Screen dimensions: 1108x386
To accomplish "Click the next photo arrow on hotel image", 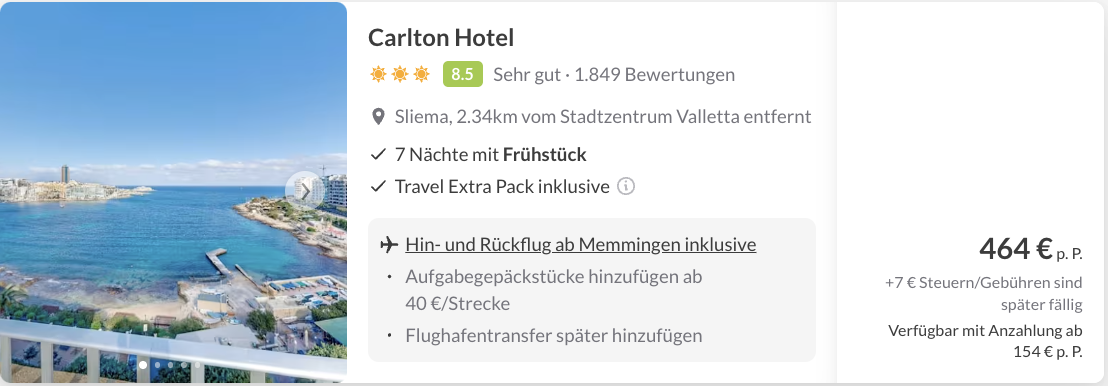I will pyautogui.click(x=303, y=189).
